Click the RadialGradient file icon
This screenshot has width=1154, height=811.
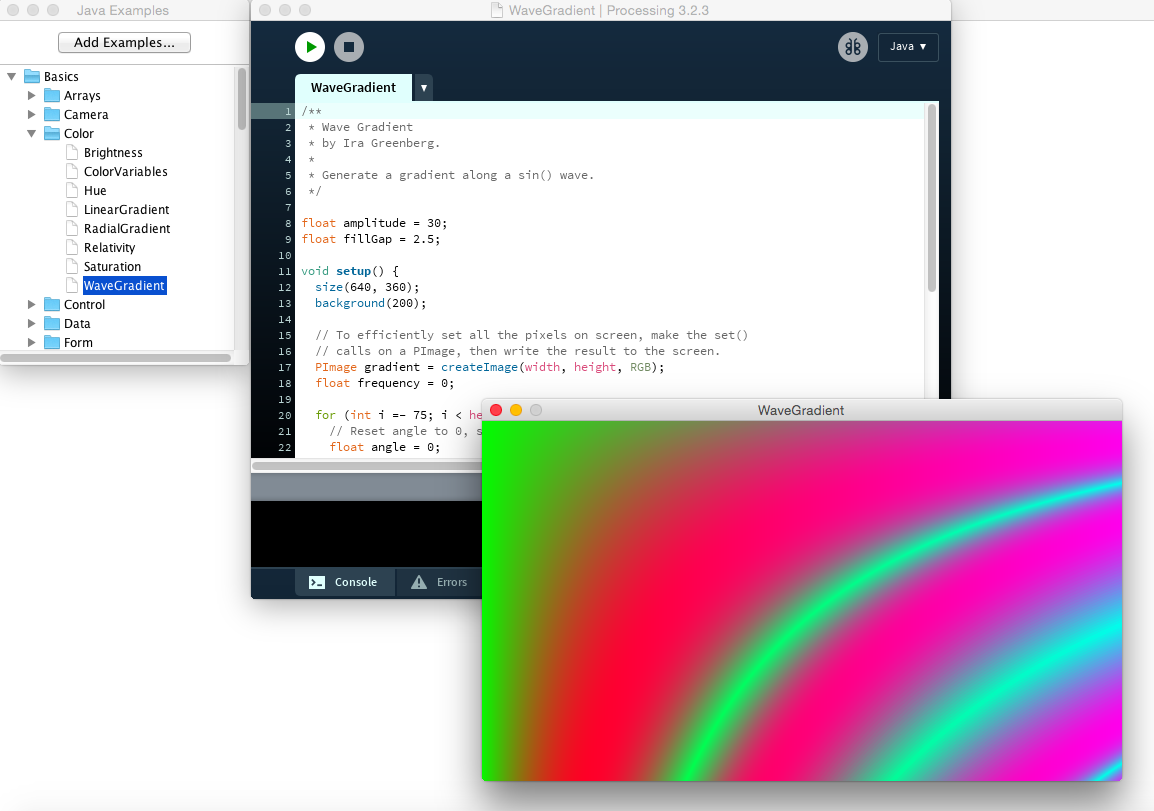coord(72,229)
